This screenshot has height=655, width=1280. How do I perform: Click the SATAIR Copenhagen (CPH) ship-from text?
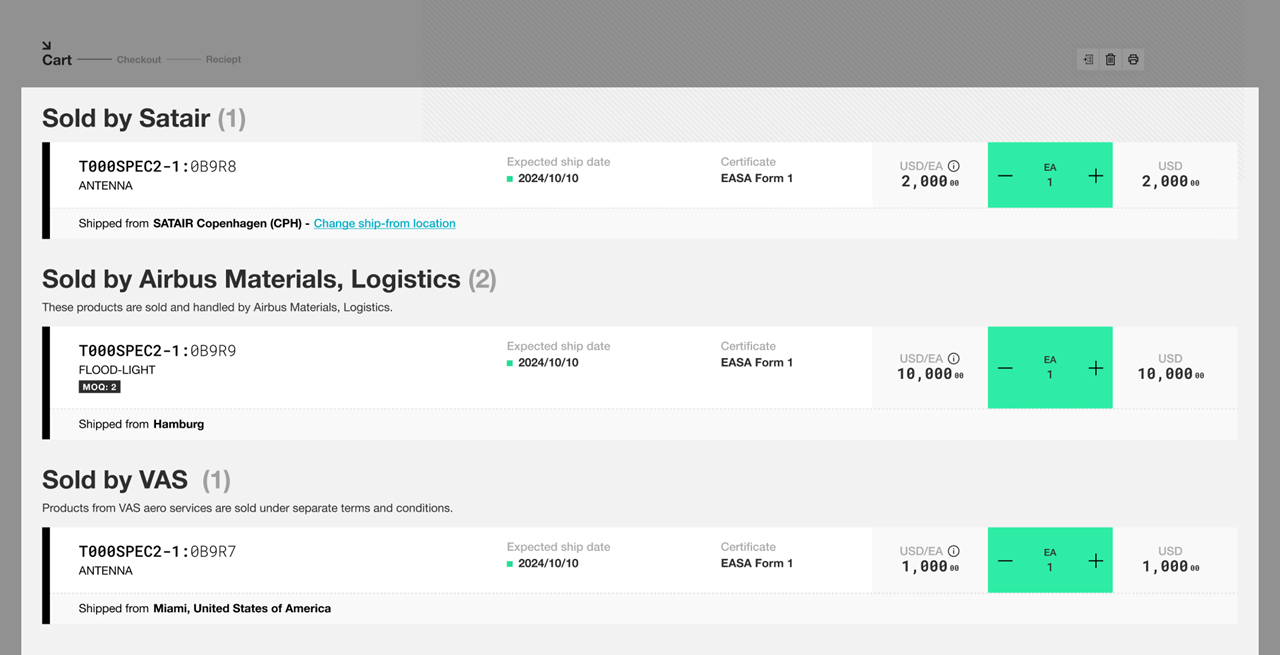pyautogui.click(x=227, y=224)
